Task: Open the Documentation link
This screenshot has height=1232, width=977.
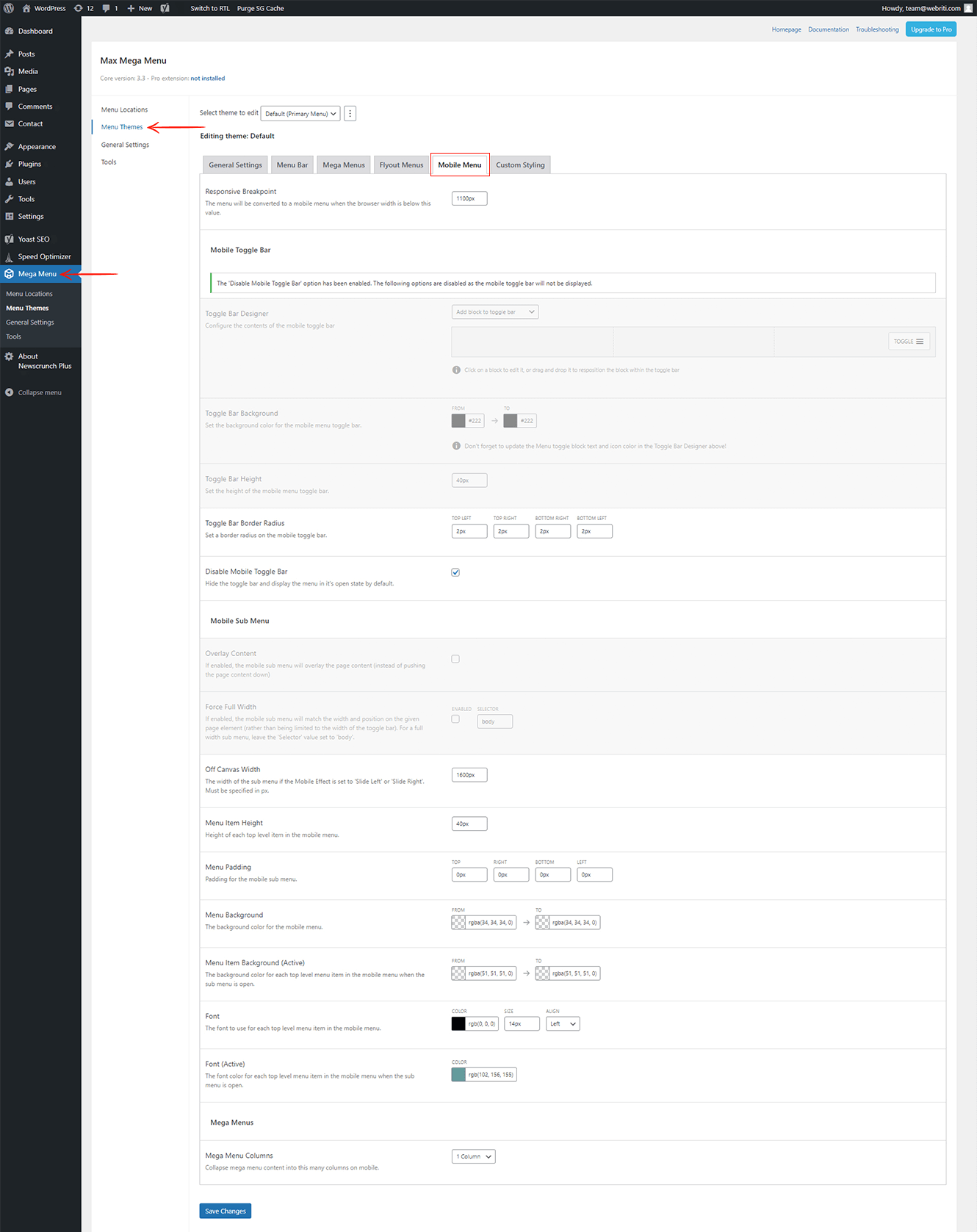Action: tap(829, 29)
